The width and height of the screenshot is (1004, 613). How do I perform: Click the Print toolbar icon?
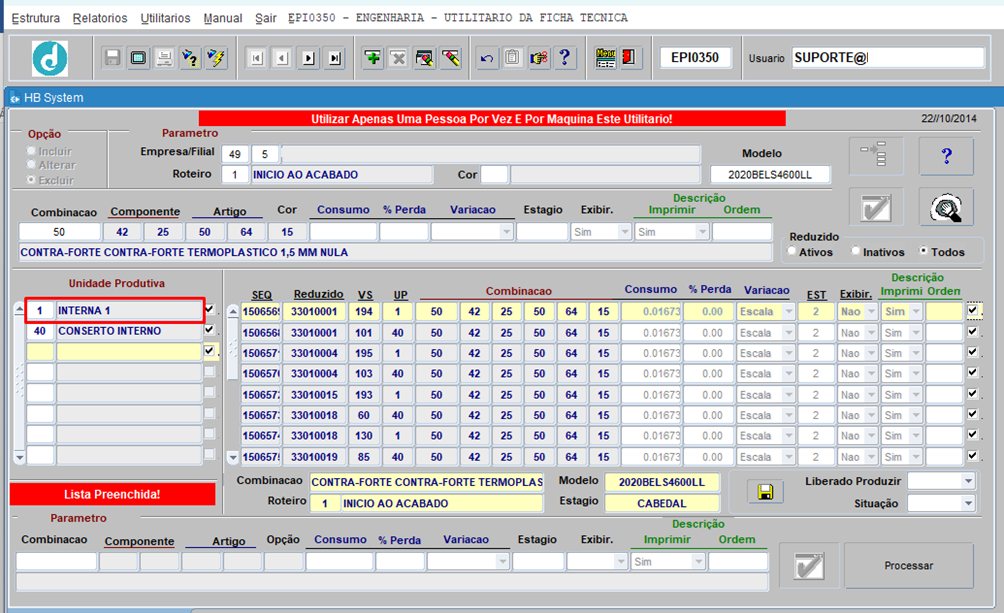164,58
